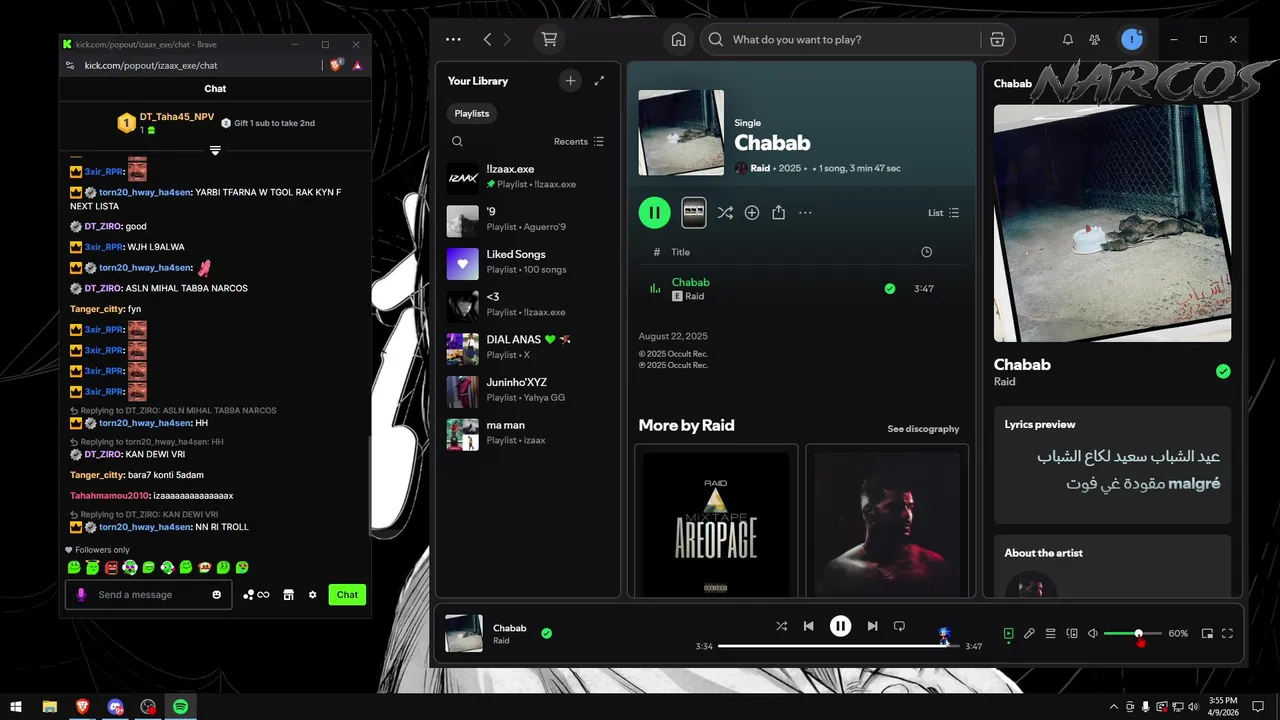Viewport: 1280px width, 720px height.
Task: Enable shuffle in the bottom player bar
Action: [x=781, y=626]
